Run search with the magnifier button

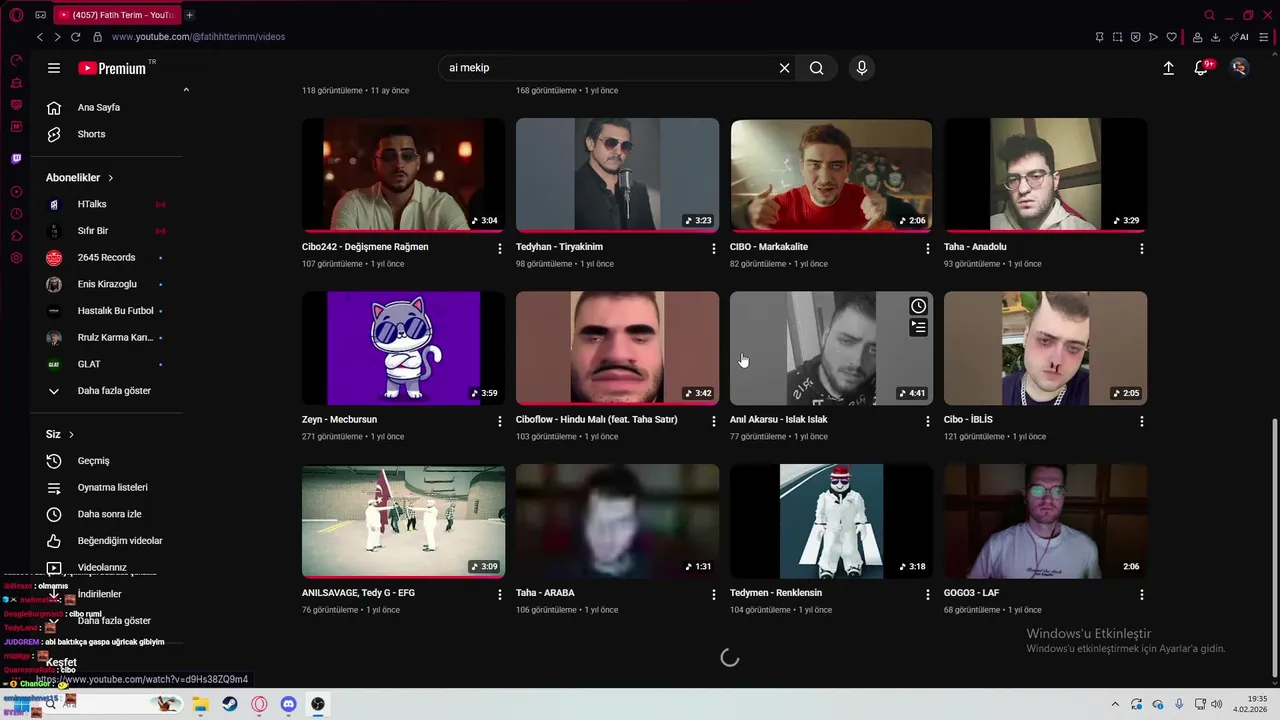coord(817,68)
